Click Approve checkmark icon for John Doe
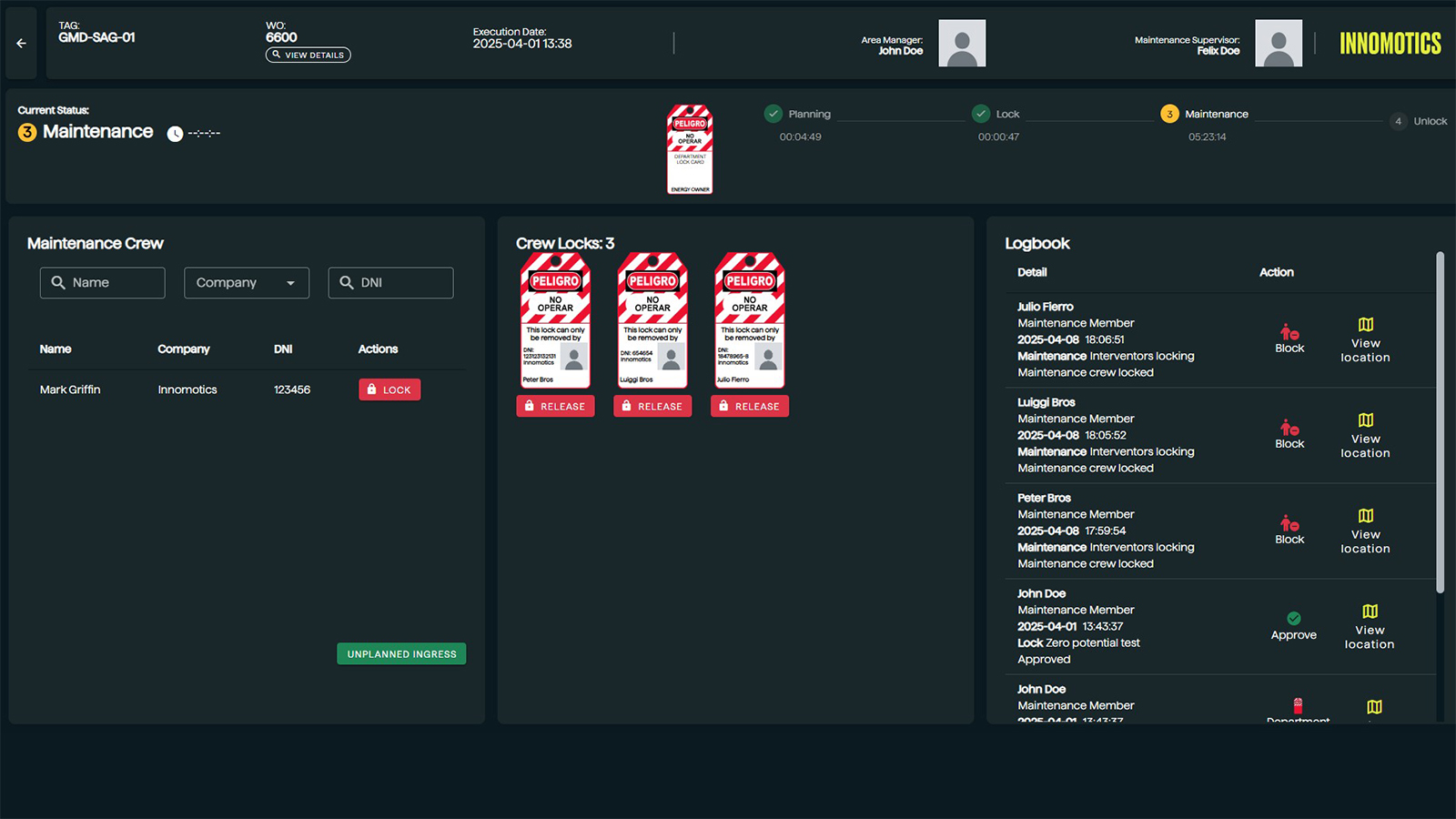Viewport: 1456px width, 819px height. (x=1293, y=619)
